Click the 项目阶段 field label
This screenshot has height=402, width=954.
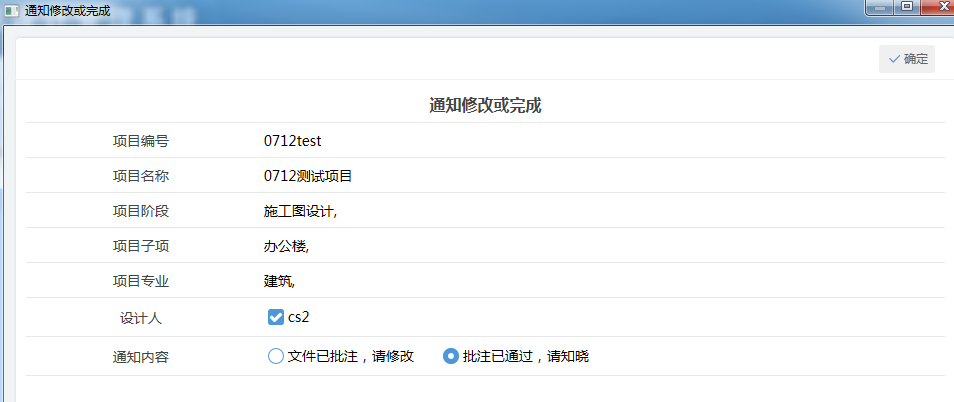pos(141,211)
